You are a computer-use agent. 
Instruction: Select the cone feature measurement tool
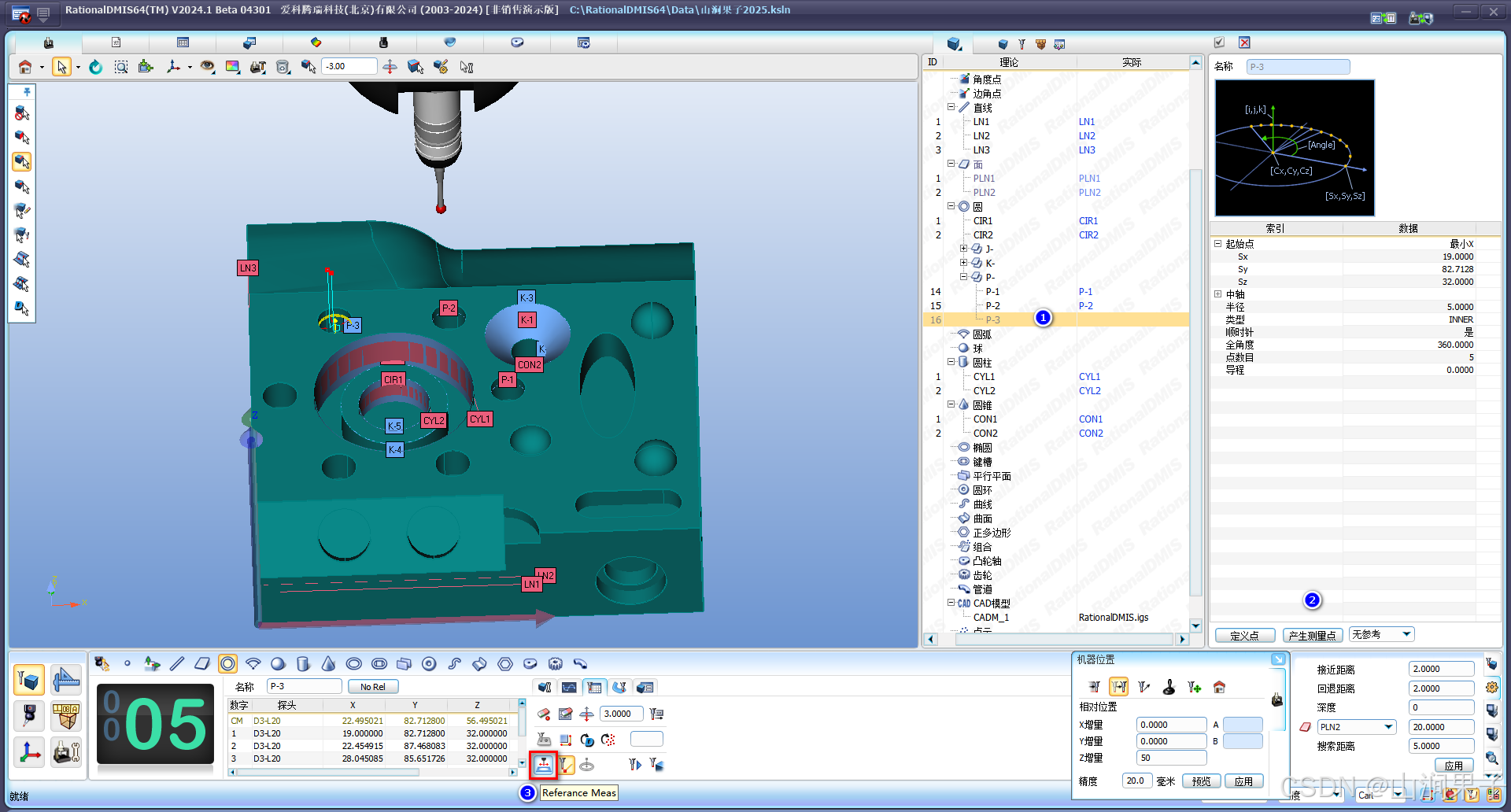328,664
